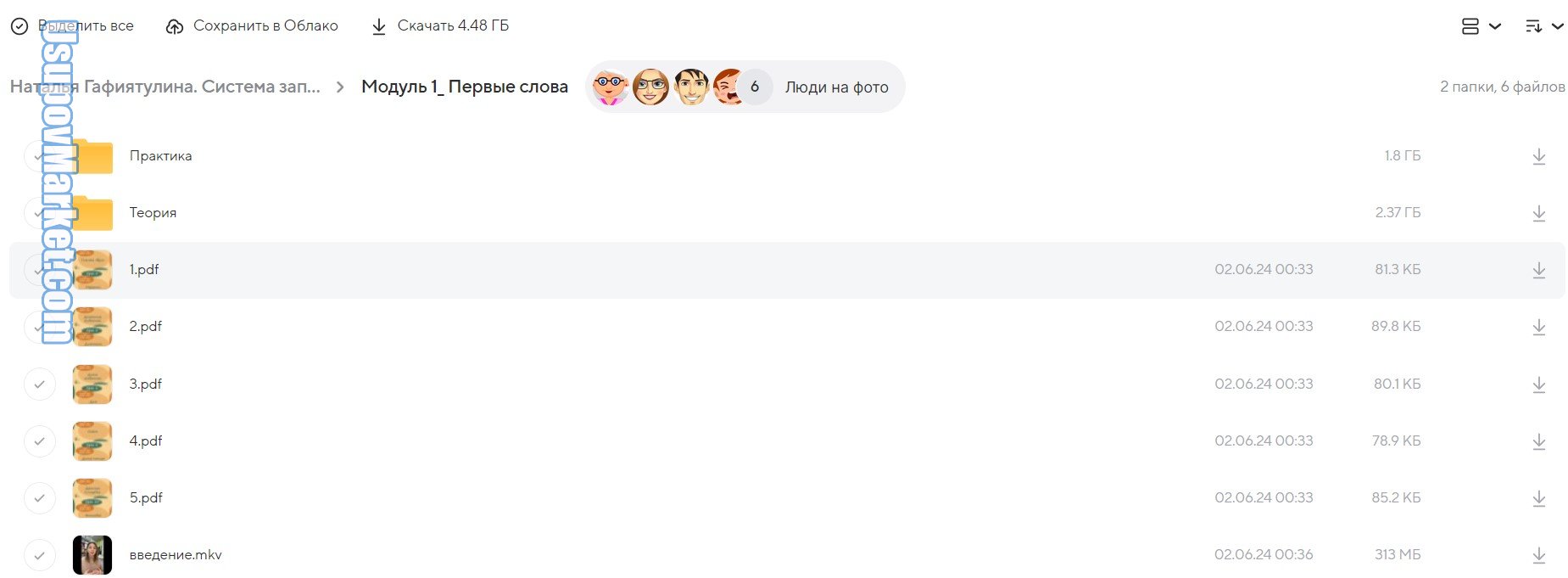Viewport: 1568px width, 578px height.
Task: Open the view layout dropdown
Action: coord(1481,26)
